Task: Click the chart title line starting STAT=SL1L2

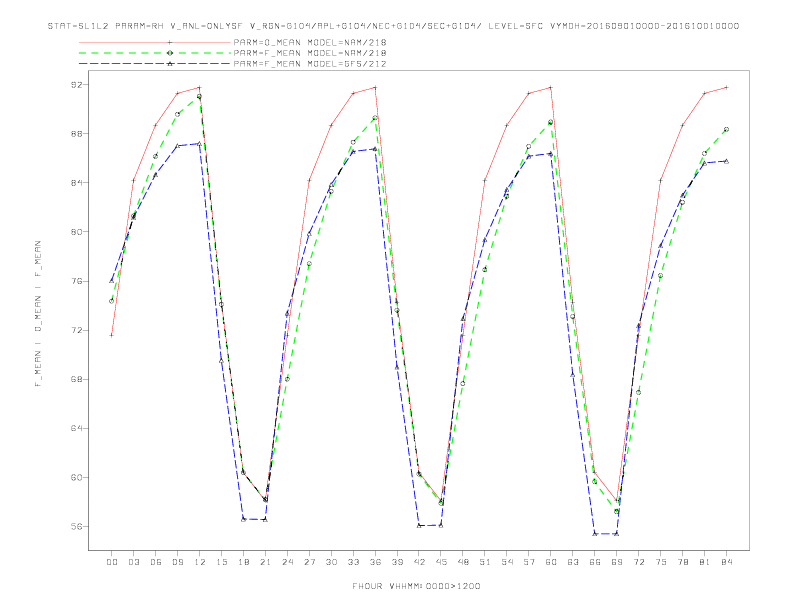Action: pos(393,26)
